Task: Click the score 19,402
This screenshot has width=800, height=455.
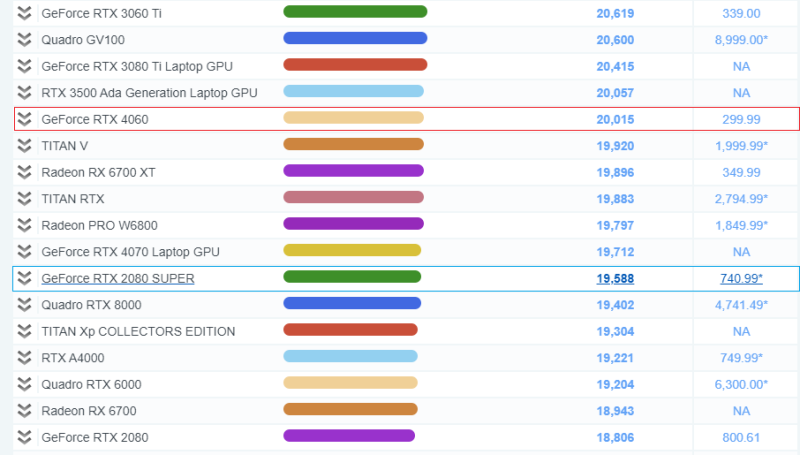Action: tap(615, 306)
